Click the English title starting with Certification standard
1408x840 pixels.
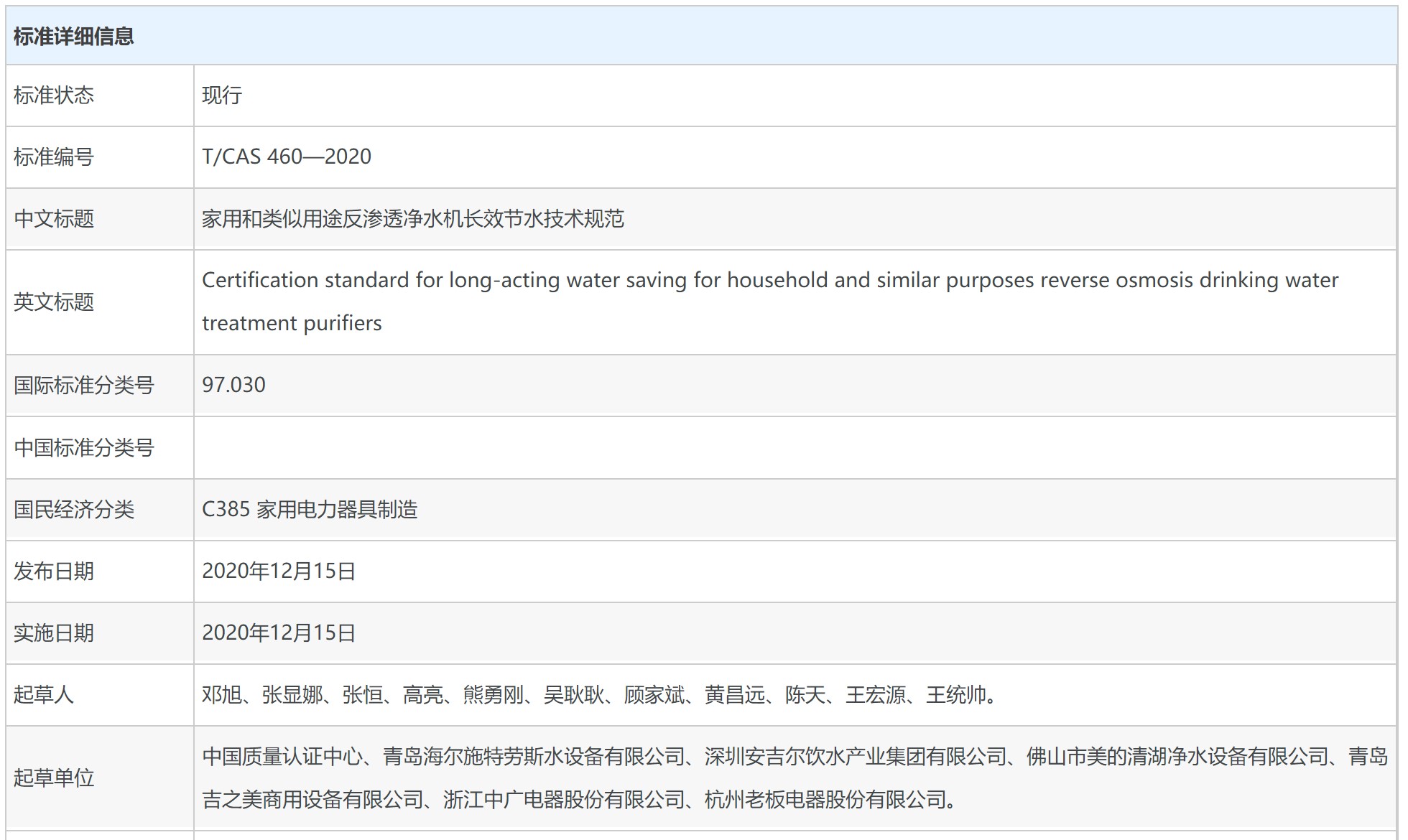[x=769, y=281]
